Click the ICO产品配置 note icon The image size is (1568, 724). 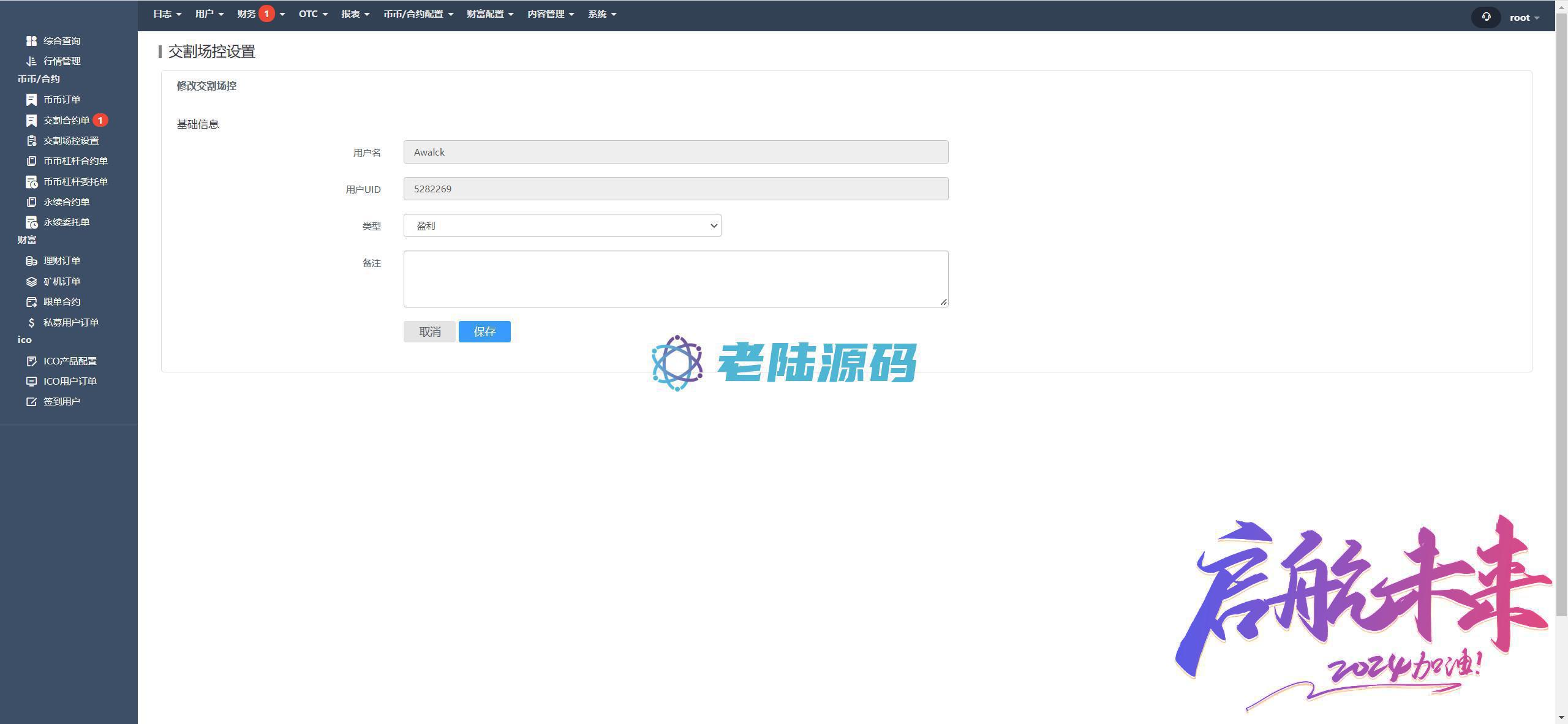(x=31, y=361)
